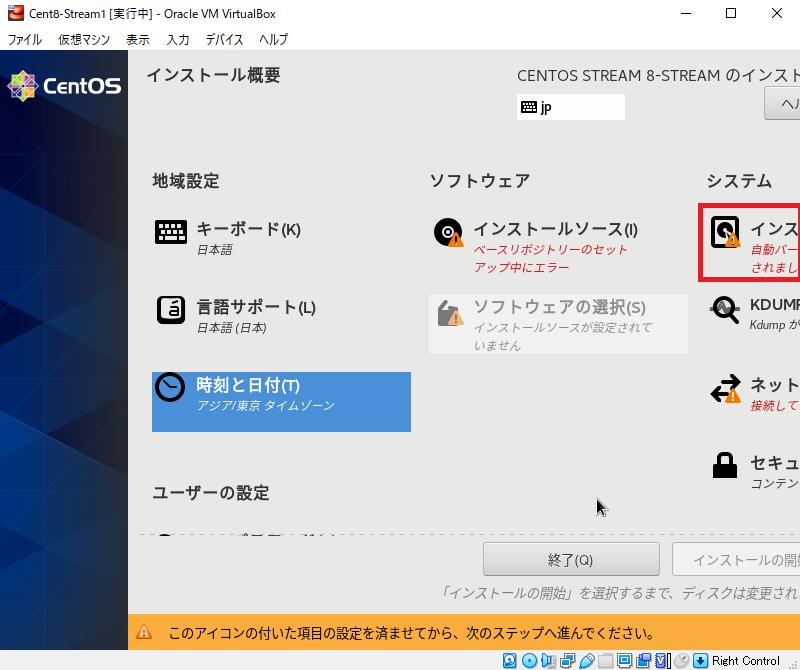Open the KDUMP magnifier icon
The height and width of the screenshot is (670, 800).
tap(725, 310)
